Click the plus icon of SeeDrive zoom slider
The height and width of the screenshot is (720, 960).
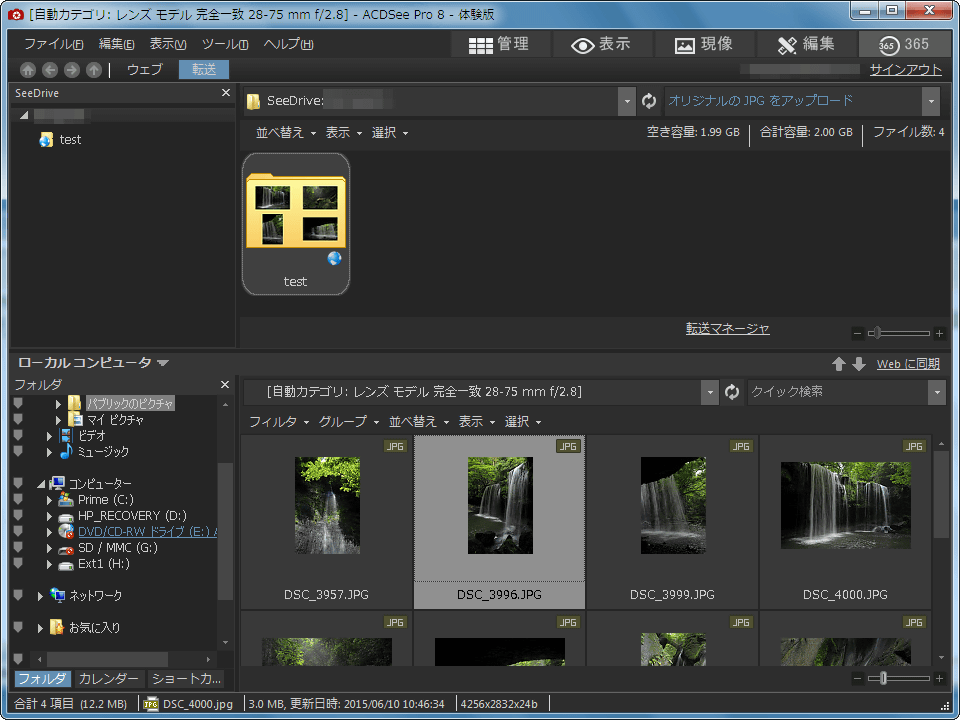pos(939,334)
